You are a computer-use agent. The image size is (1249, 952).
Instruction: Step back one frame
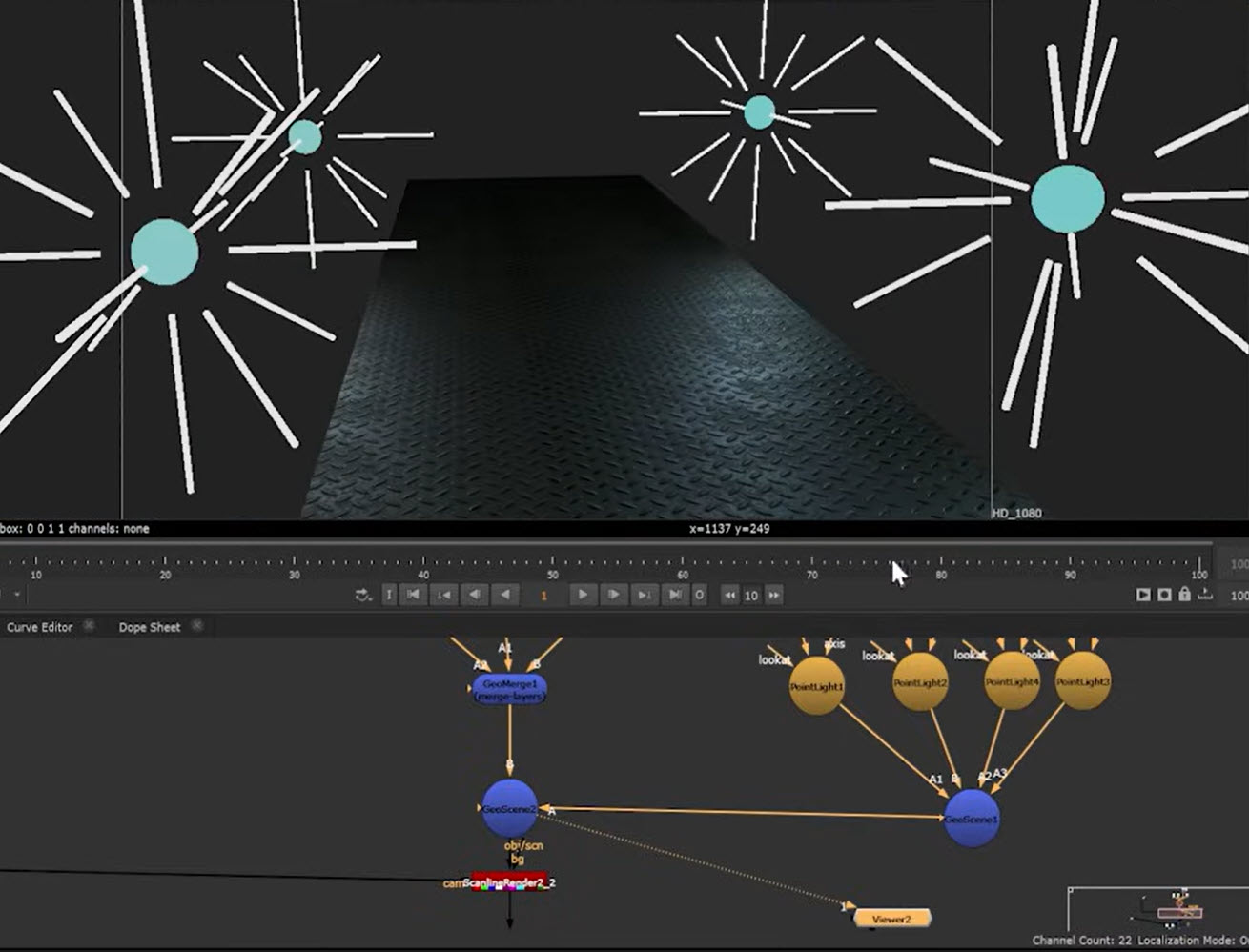[x=474, y=595]
